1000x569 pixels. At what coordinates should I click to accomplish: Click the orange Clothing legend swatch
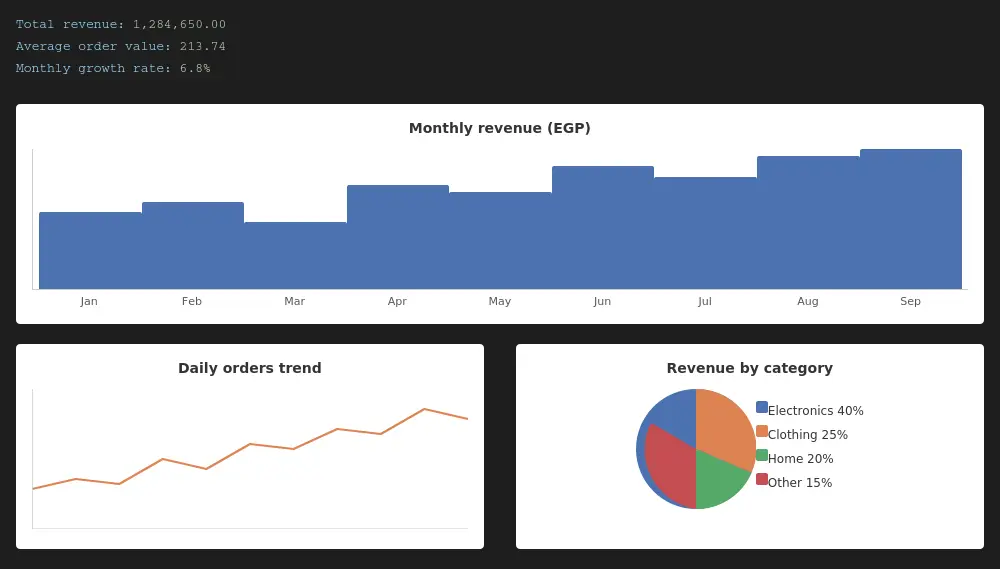(x=761, y=431)
